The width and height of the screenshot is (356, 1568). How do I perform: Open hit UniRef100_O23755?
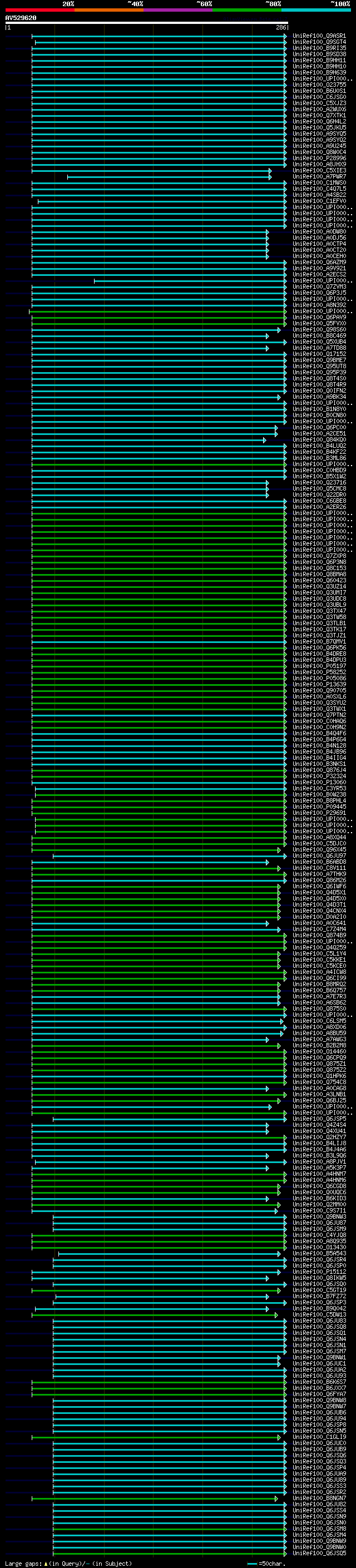point(319,85)
